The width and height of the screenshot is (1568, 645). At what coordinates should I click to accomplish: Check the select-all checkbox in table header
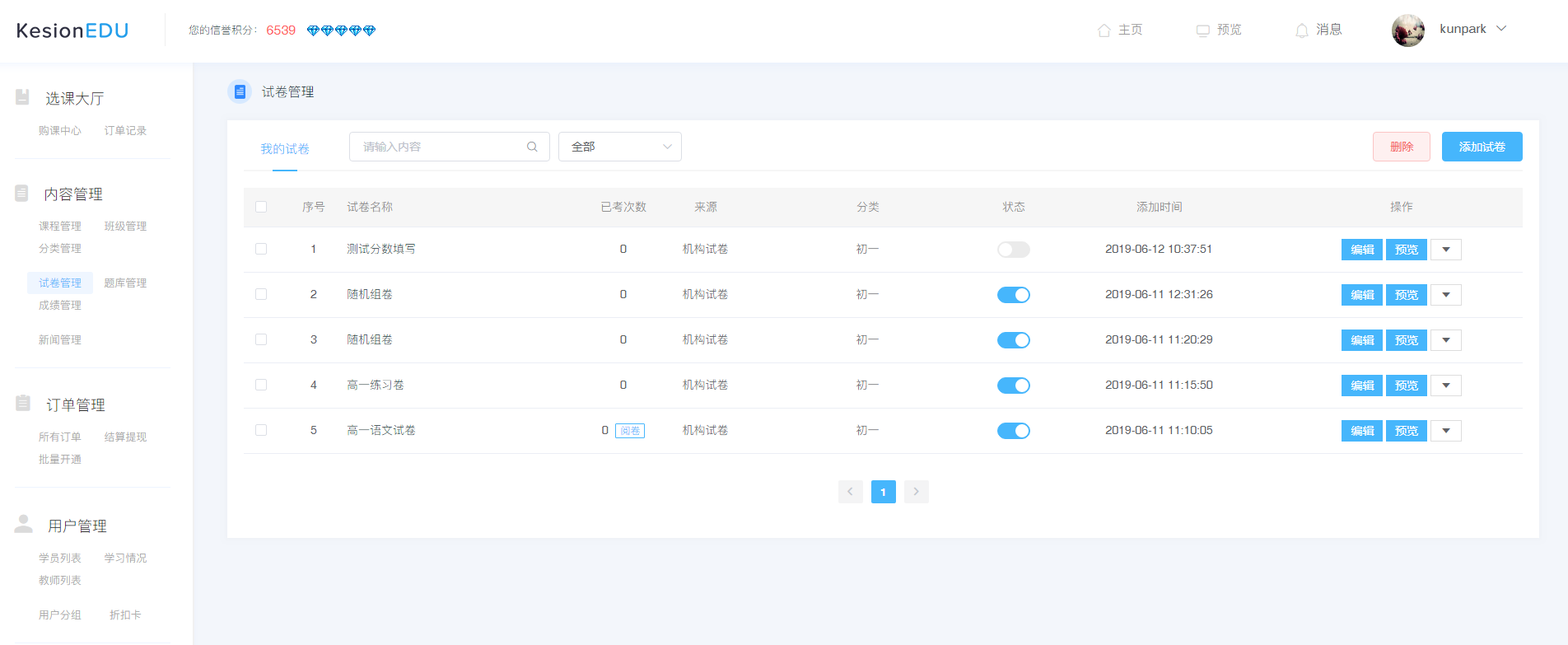261,207
